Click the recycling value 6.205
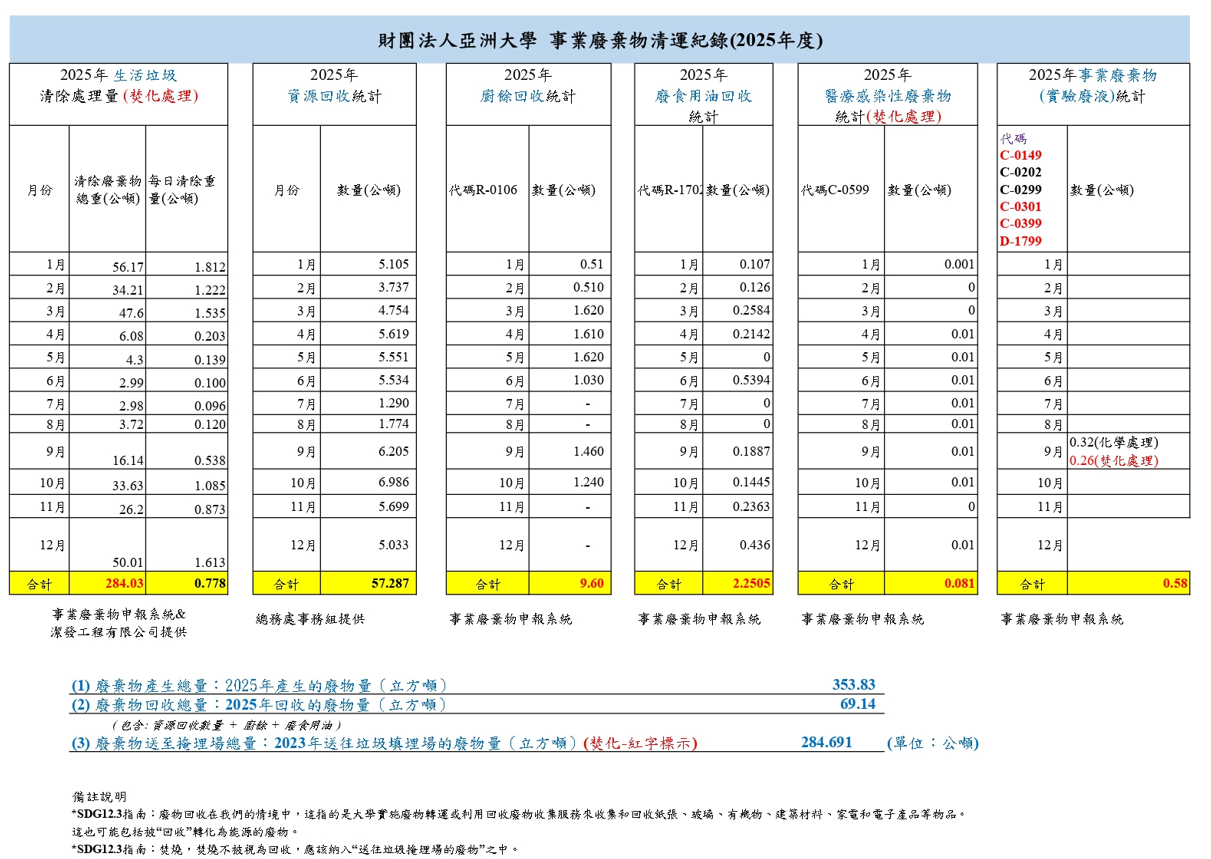Viewport: 1211px width, 859px height. click(394, 451)
